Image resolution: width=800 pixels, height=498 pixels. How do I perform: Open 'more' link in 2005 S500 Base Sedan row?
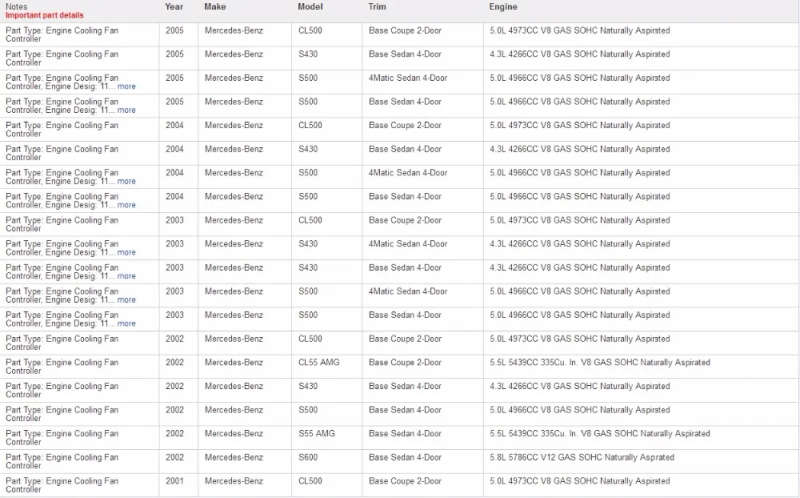[127, 110]
